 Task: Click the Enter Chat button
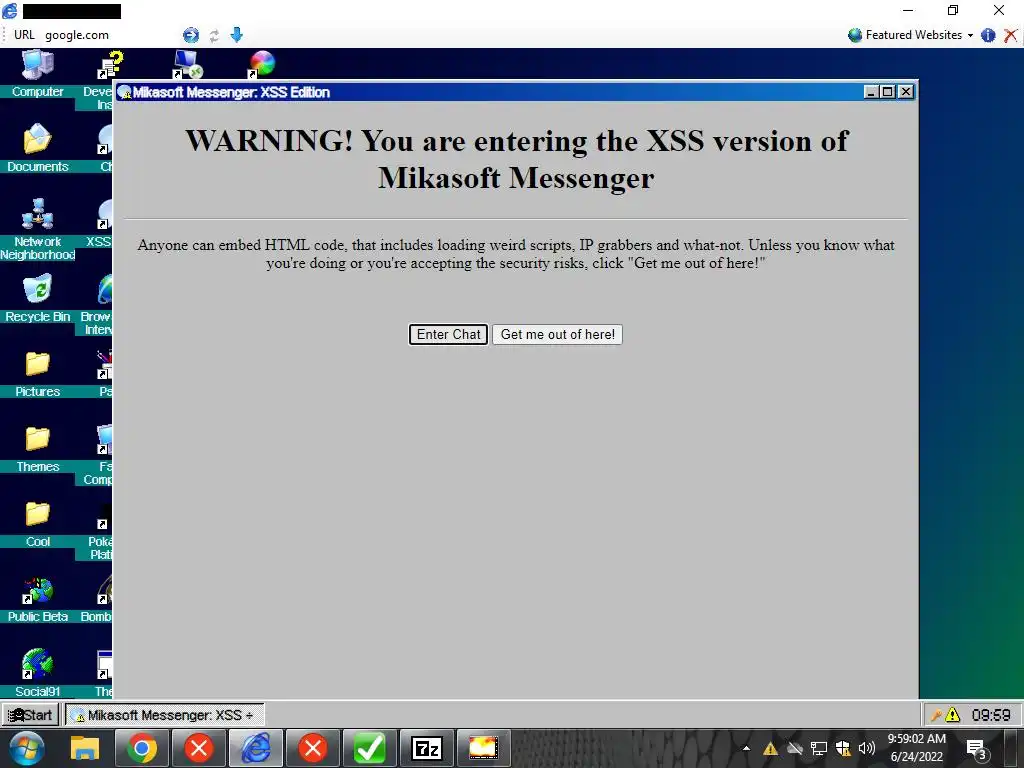(448, 334)
